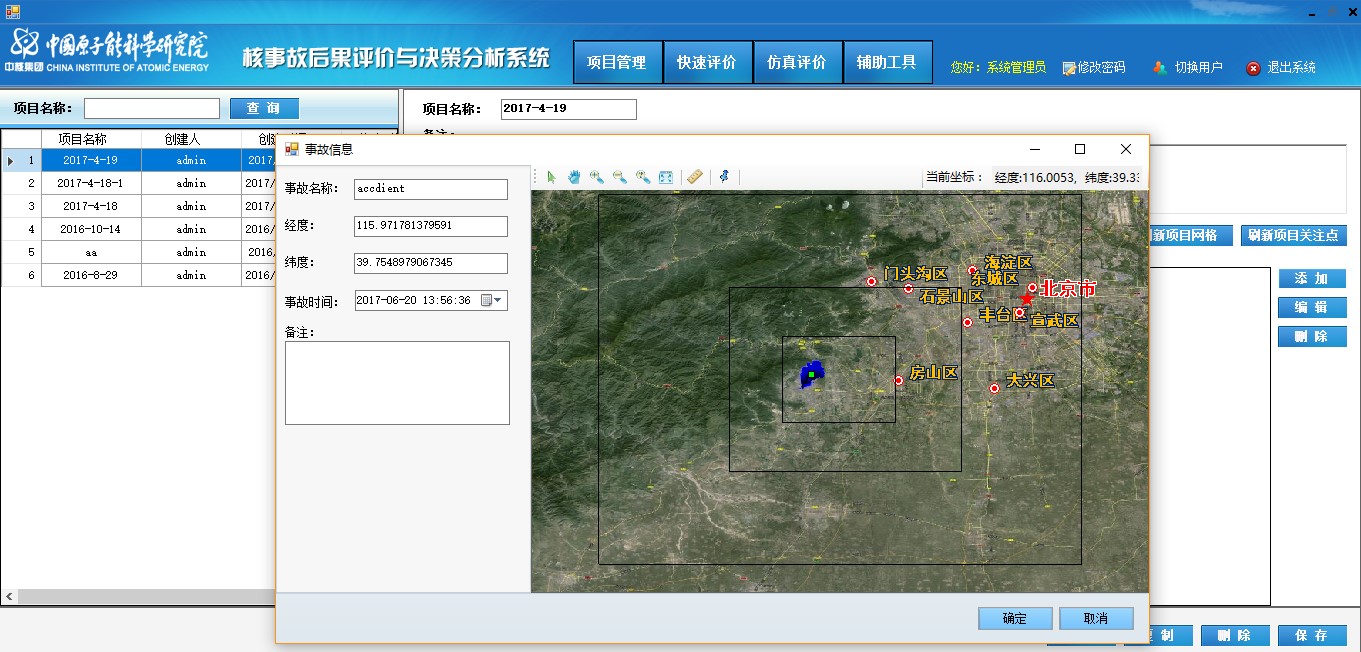
Task: Click the 查询 search button
Action: pyautogui.click(x=264, y=108)
